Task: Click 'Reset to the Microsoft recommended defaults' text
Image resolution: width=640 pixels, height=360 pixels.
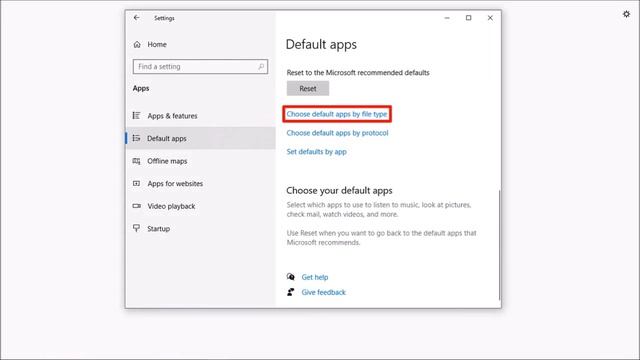Action: pyautogui.click(x=358, y=73)
